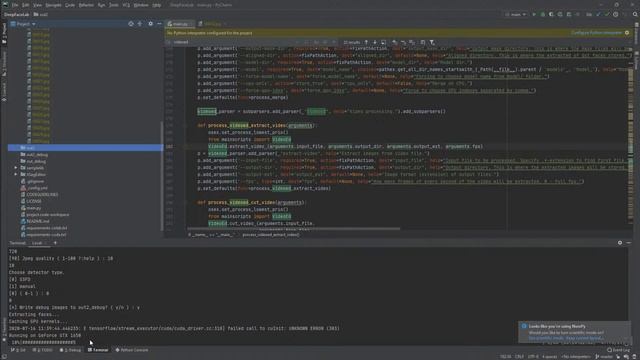Click the show search results in window icon
This screenshot has width=640, height=360.
click(383, 42)
